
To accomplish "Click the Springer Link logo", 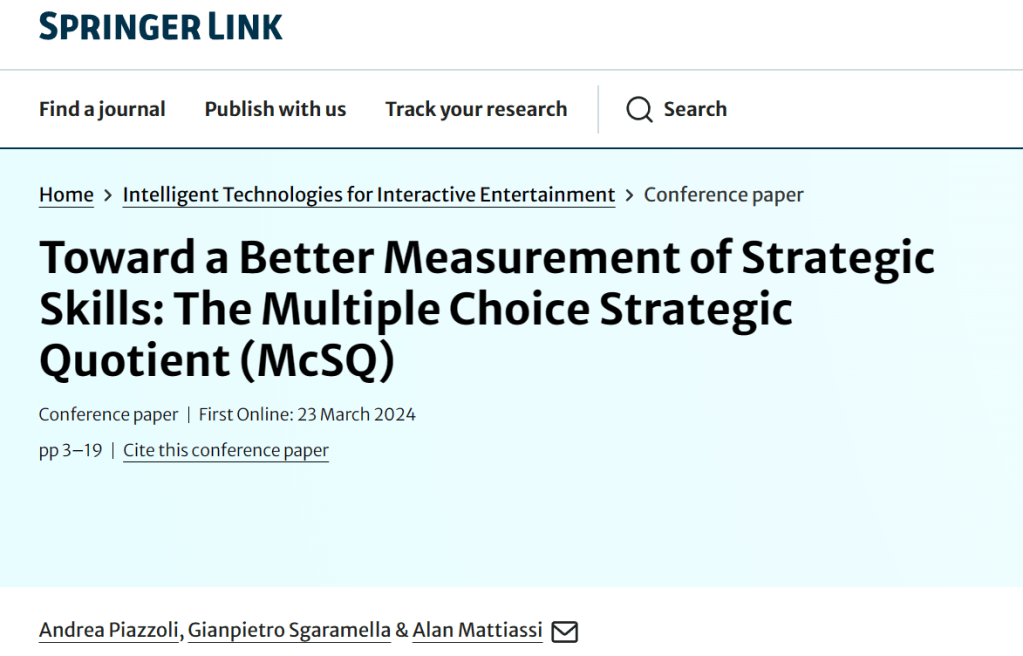I will (x=161, y=25).
